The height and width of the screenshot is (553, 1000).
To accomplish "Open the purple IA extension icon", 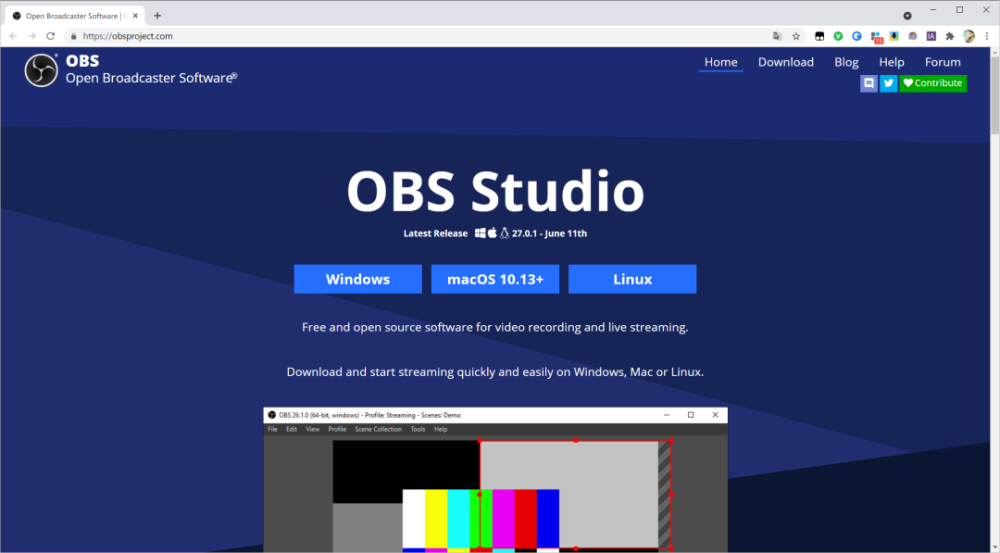I will click(x=931, y=36).
